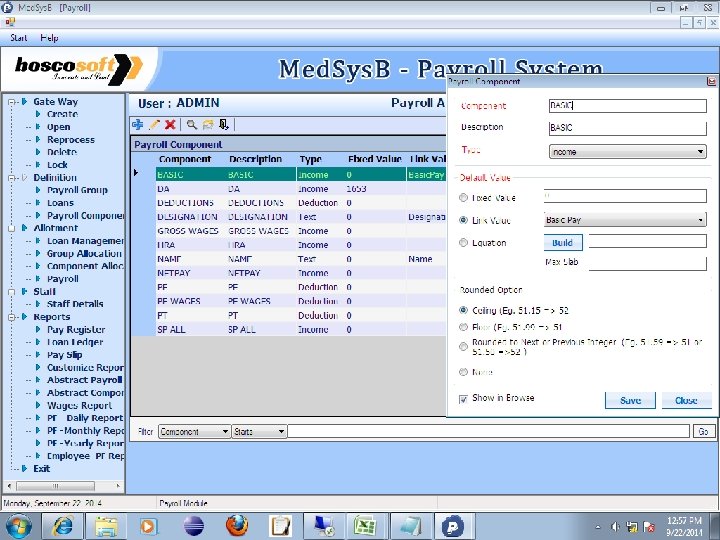Viewport: 720px width, 540px height.
Task: Click the network tray icon
Action: click(x=632, y=527)
